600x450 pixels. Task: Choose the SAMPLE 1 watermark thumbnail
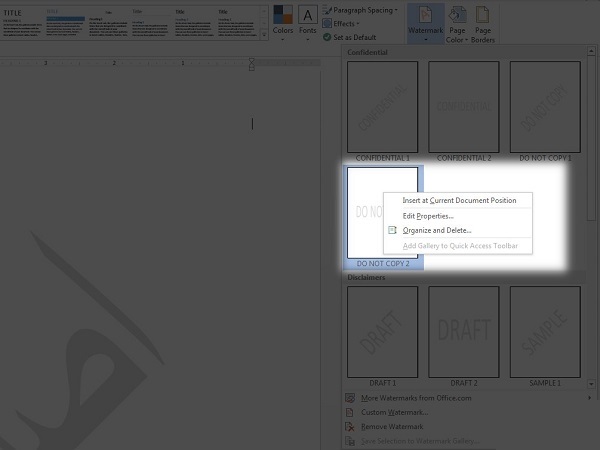pos(545,333)
